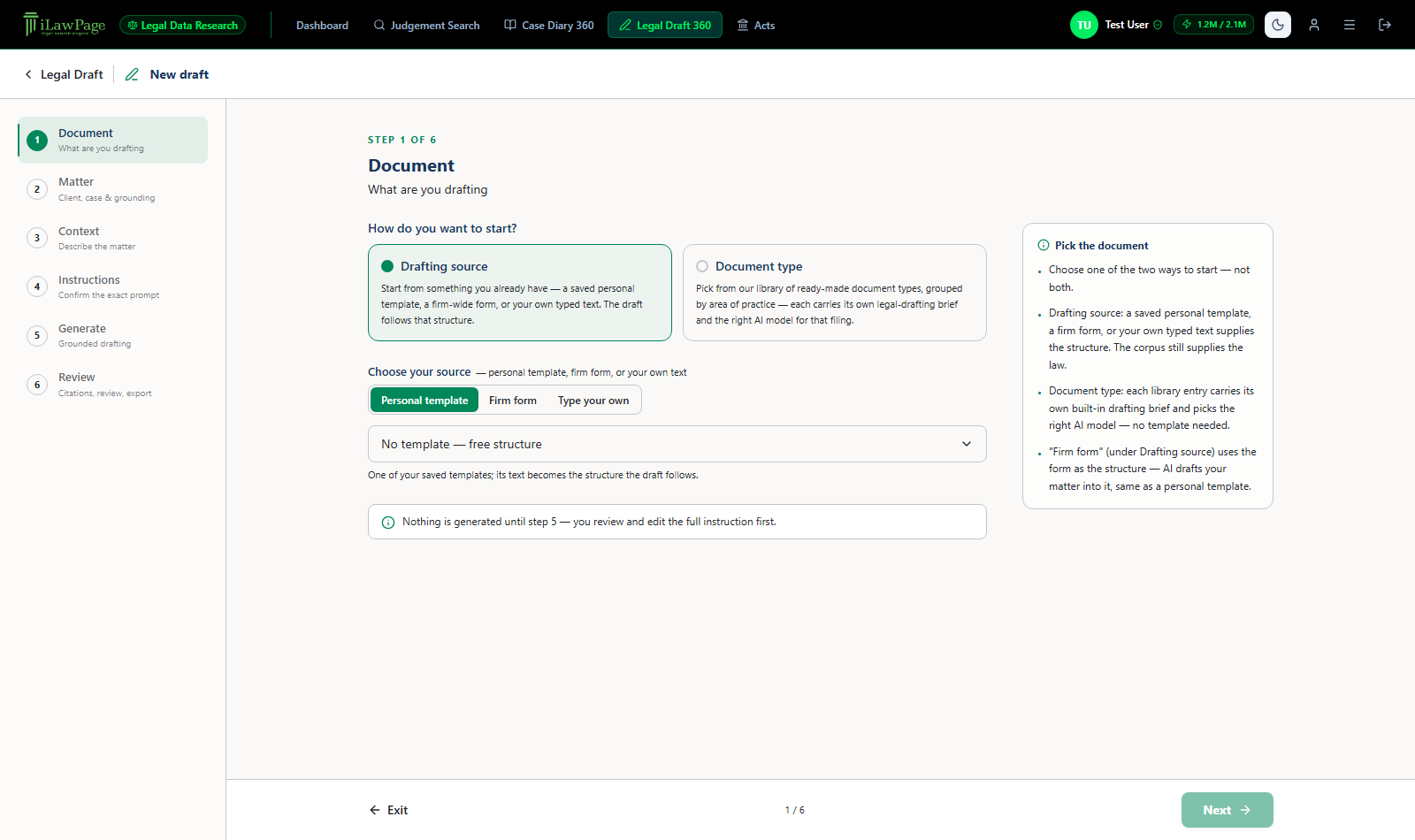Click the TU user avatar

(1084, 25)
